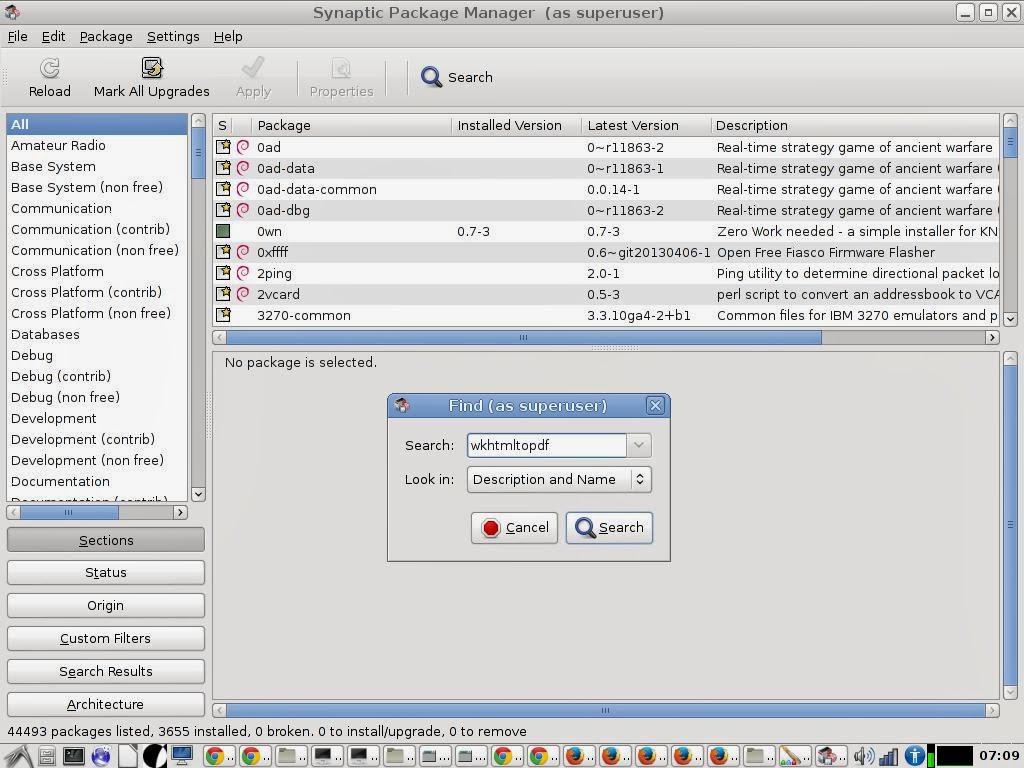Click details pane scroll-down arrow
This screenshot has width=1024, height=768.
[1010, 692]
